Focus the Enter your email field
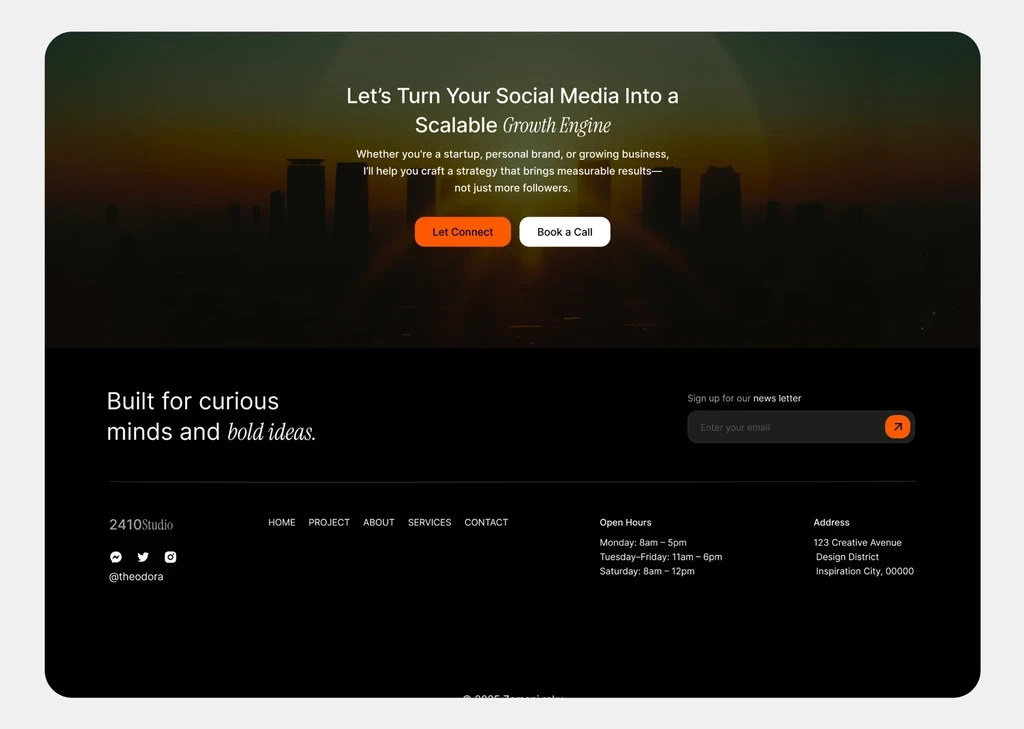This screenshot has width=1024, height=729. pos(801,427)
